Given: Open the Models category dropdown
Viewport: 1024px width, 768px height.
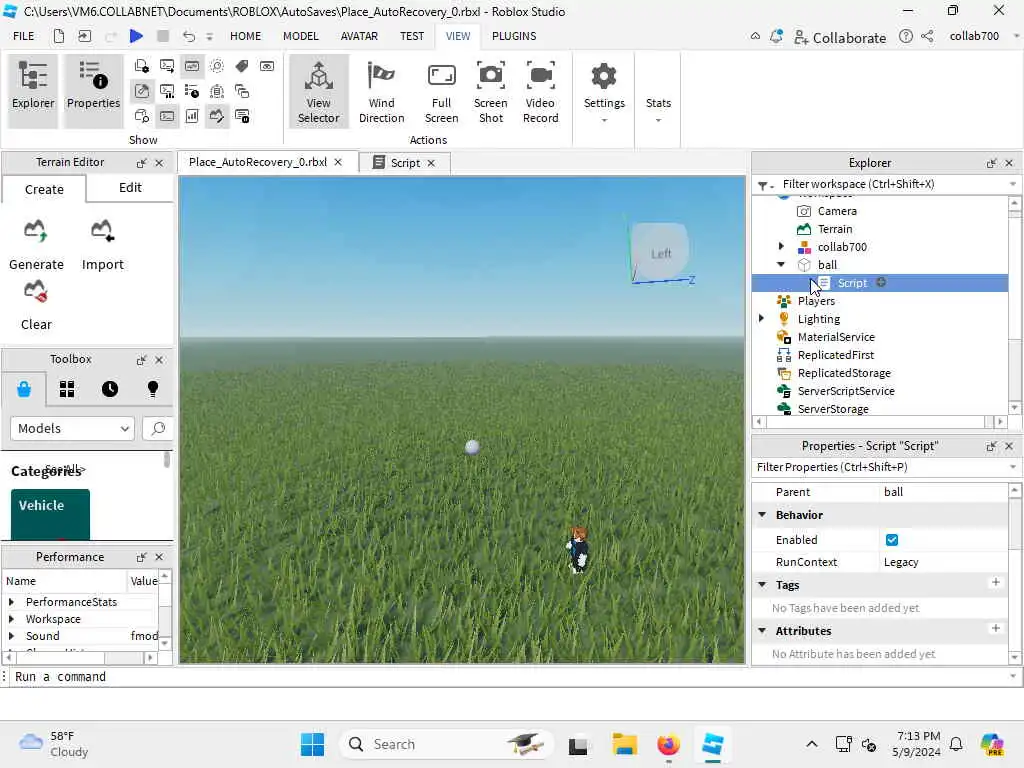Looking at the screenshot, I should 72,428.
